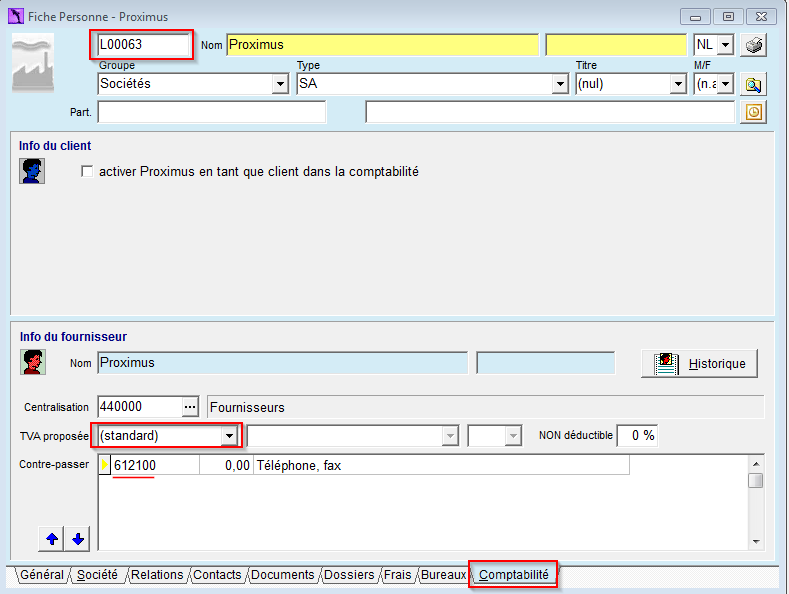The height and width of the screenshot is (594, 789).
Task: Select the Téléphone, fax description cell
Action: click(x=441, y=465)
